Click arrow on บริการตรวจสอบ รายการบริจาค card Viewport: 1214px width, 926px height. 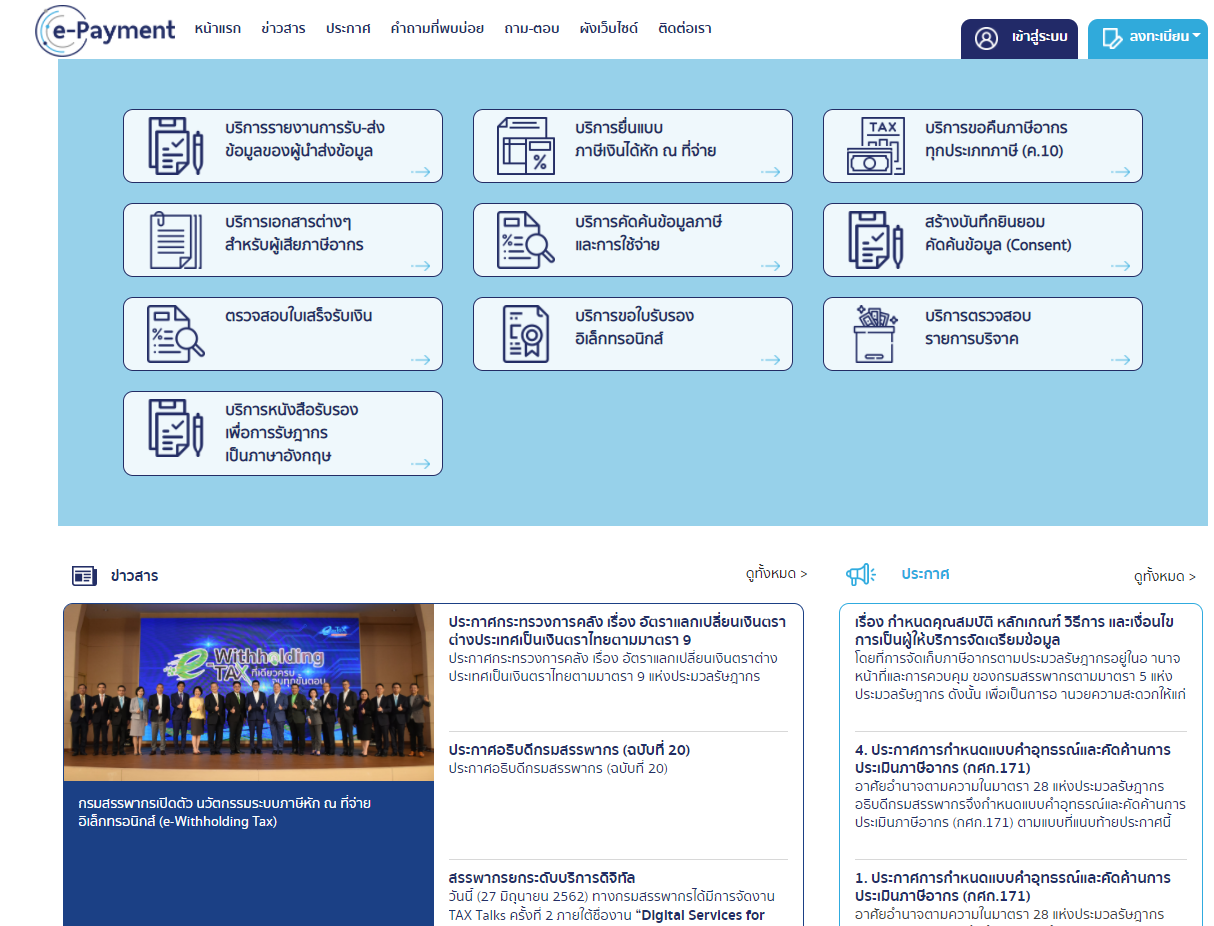pos(1120,360)
